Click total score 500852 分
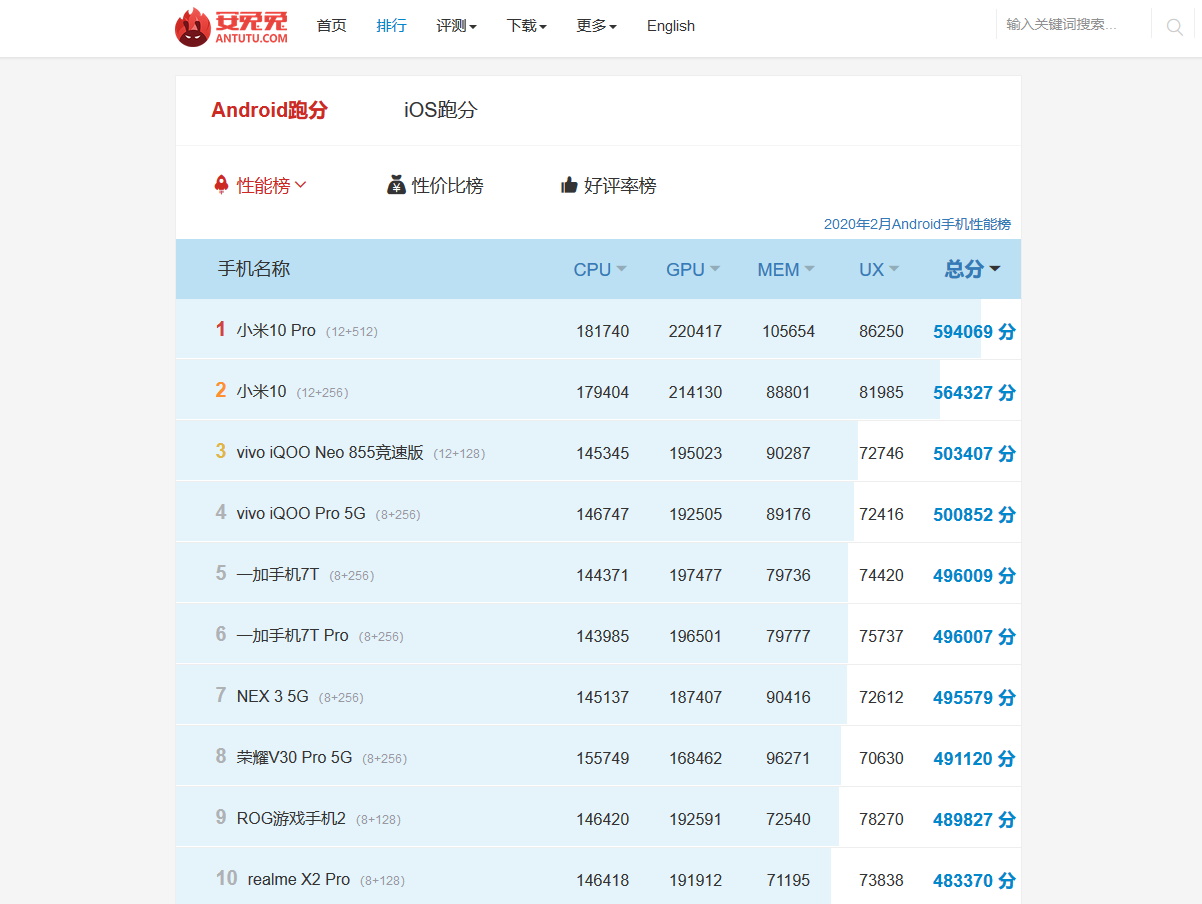The height and width of the screenshot is (904, 1202). click(x=974, y=514)
